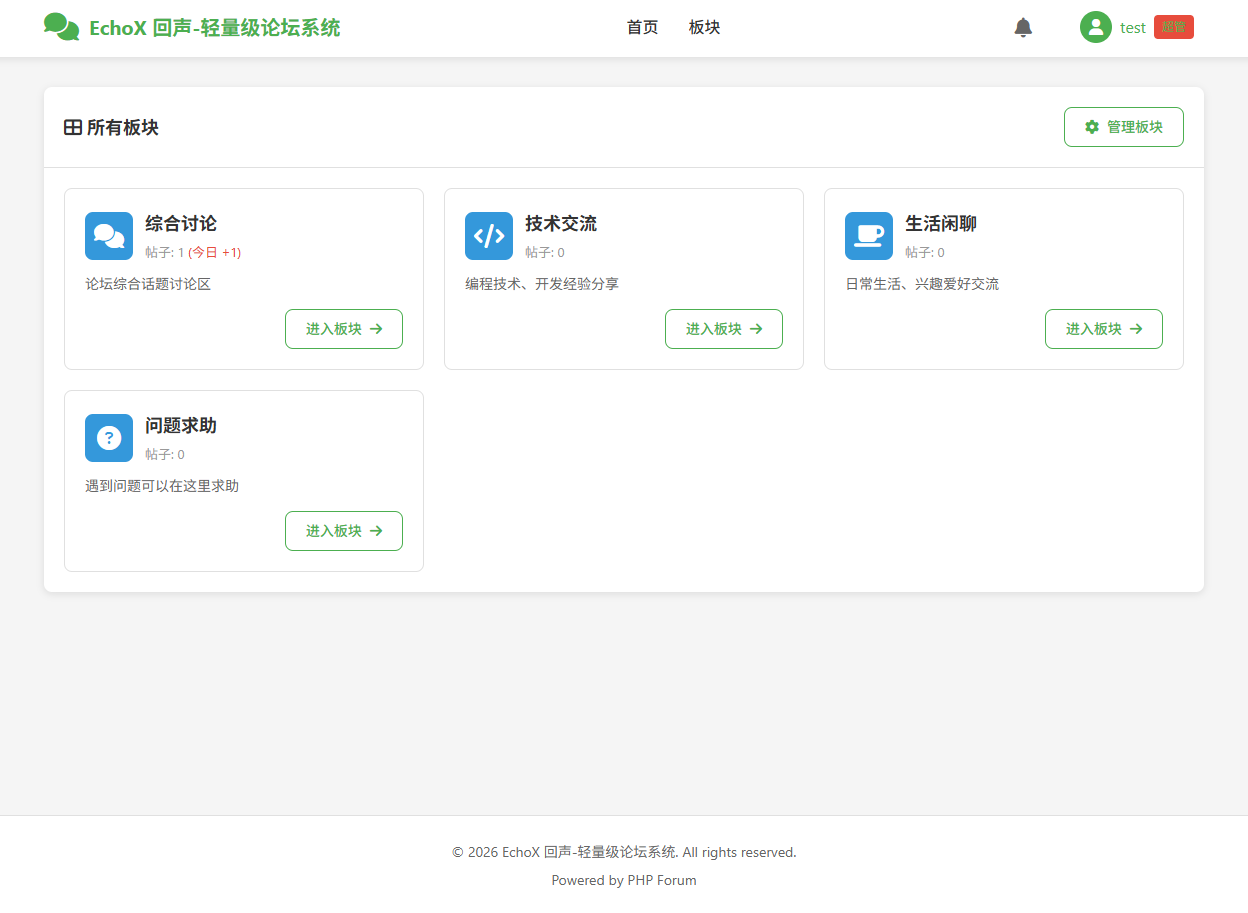Select 首页 in the top navigation
The height and width of the screenshot is (913, 1248).
[x=642, y=27]
